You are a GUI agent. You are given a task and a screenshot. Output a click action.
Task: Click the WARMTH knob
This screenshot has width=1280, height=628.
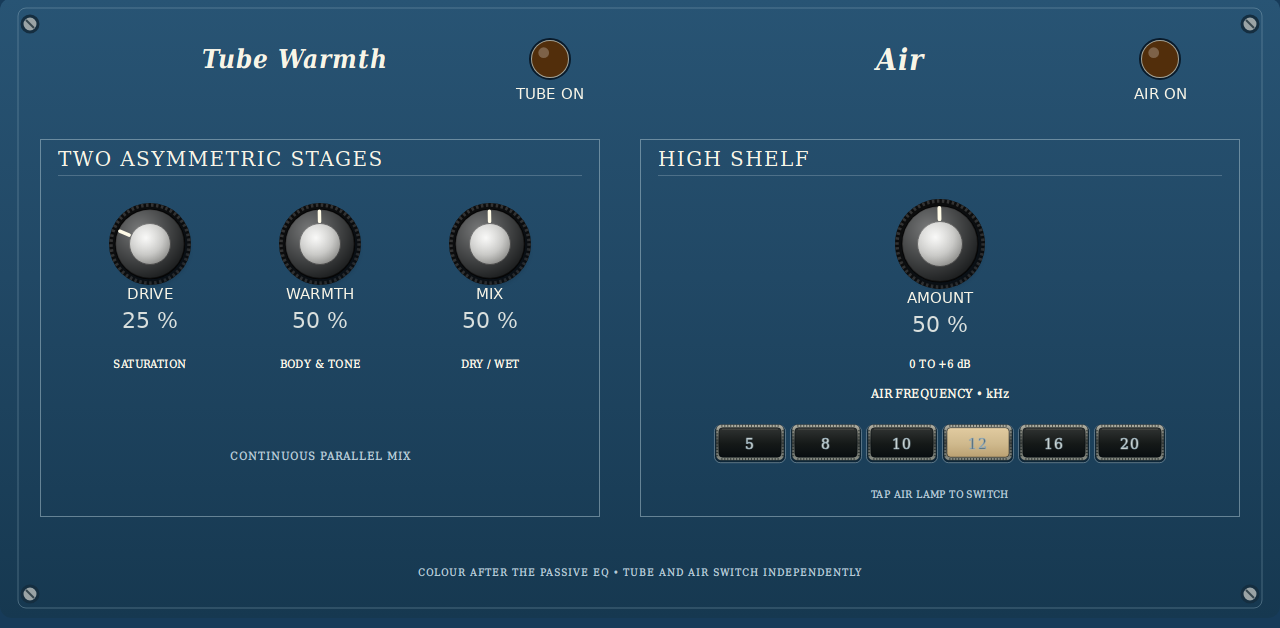coord(320,244)
